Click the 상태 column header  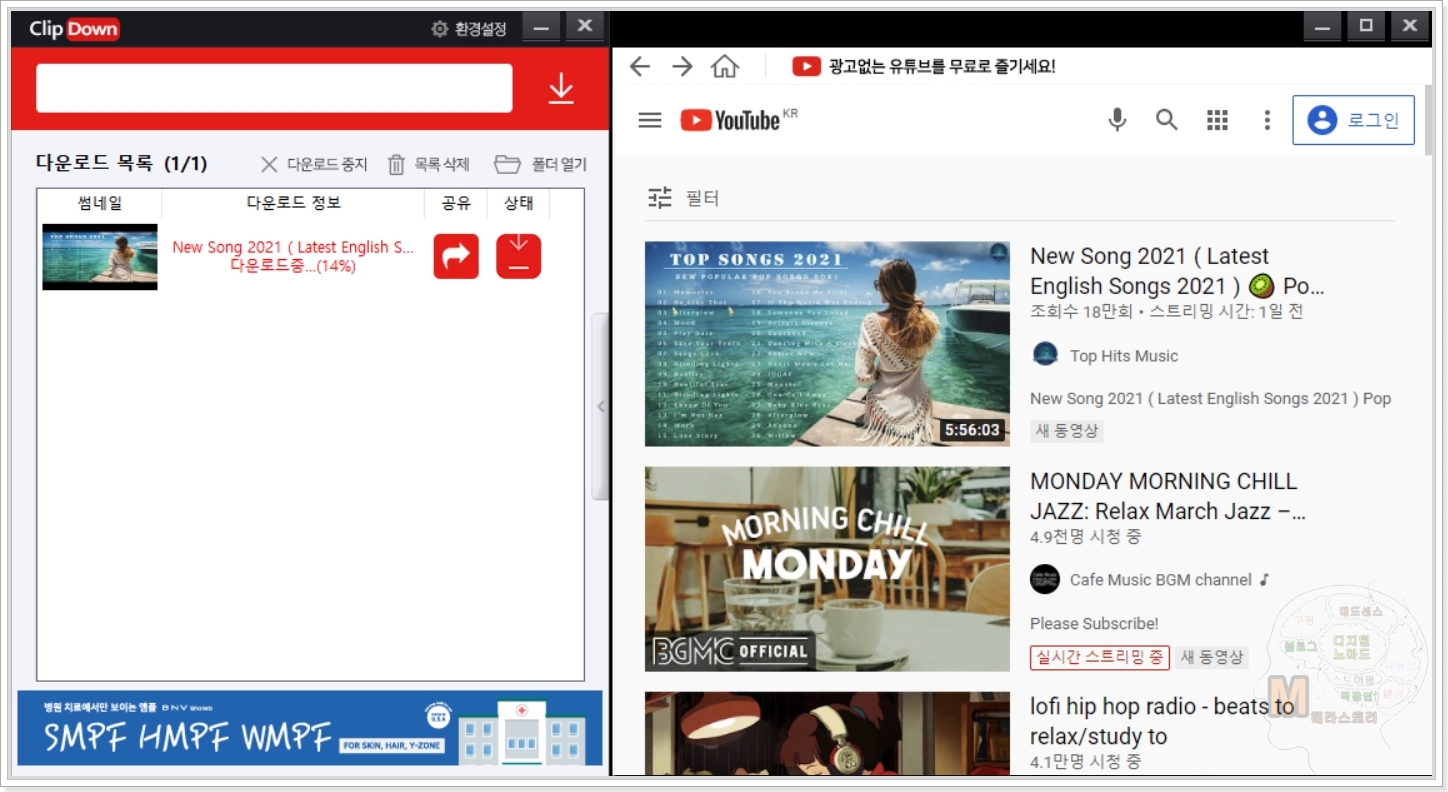pos(518,203)
